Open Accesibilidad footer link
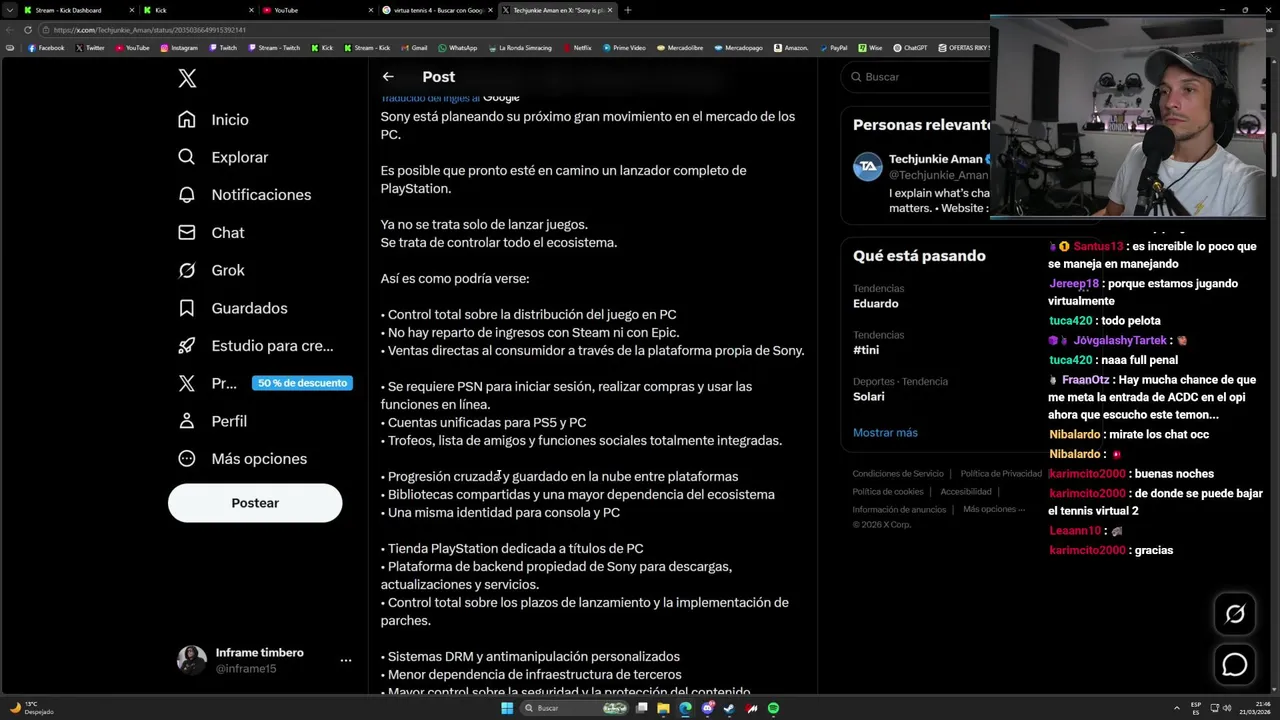1280x720 pixels. pos(965,491)
